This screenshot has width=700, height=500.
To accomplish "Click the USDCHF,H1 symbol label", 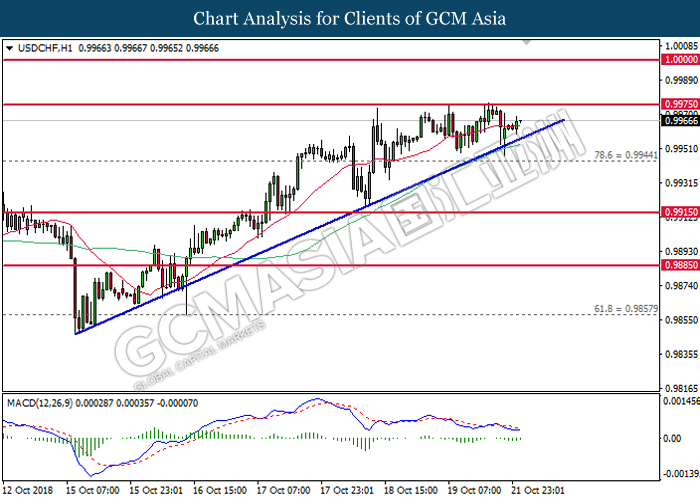I will coord(45,48).
